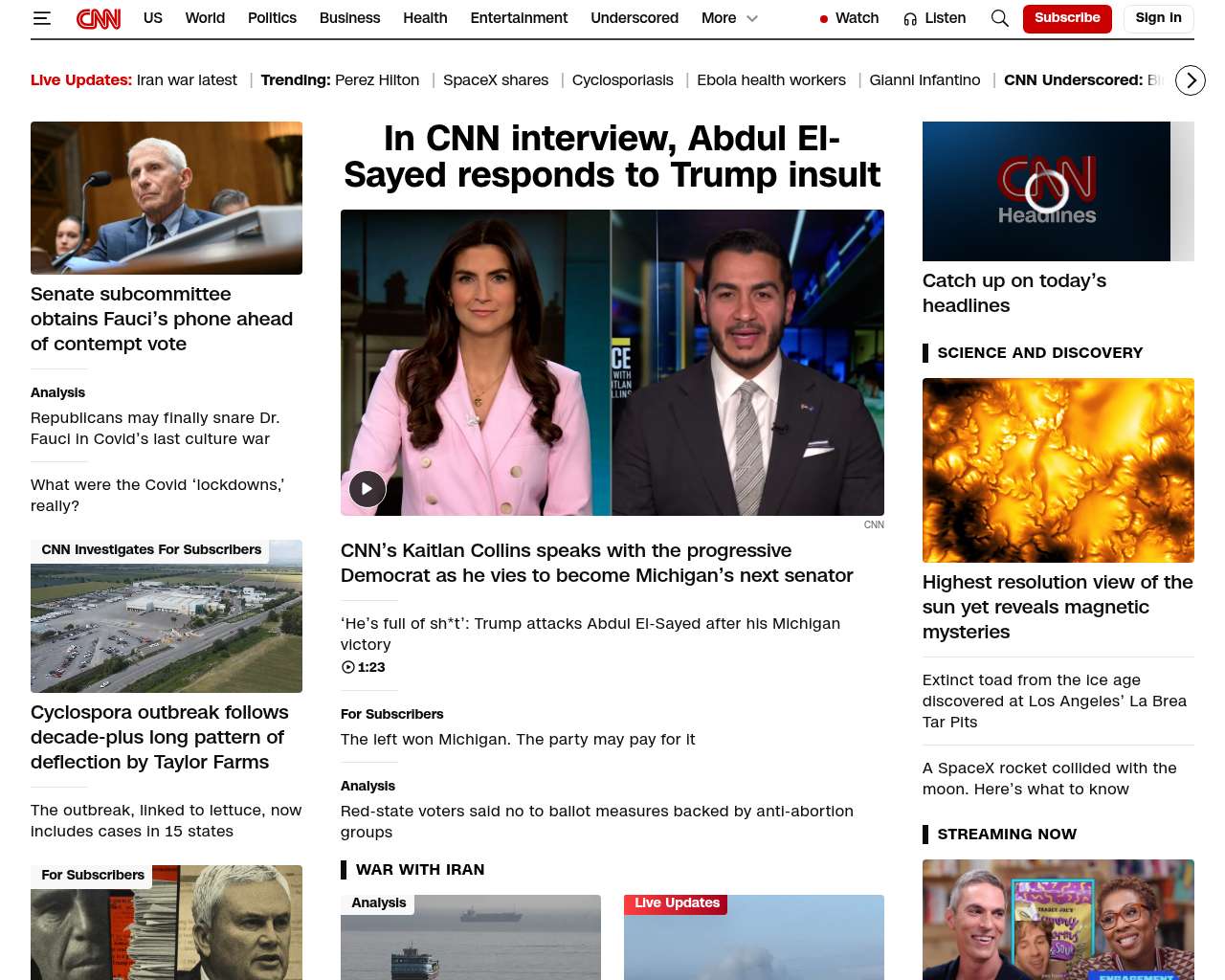The height and width of the screenshot is (980, 1225).
Task: Open 'He's full of sh*t' Trump attack video link
Action: [x=590, y=634]
